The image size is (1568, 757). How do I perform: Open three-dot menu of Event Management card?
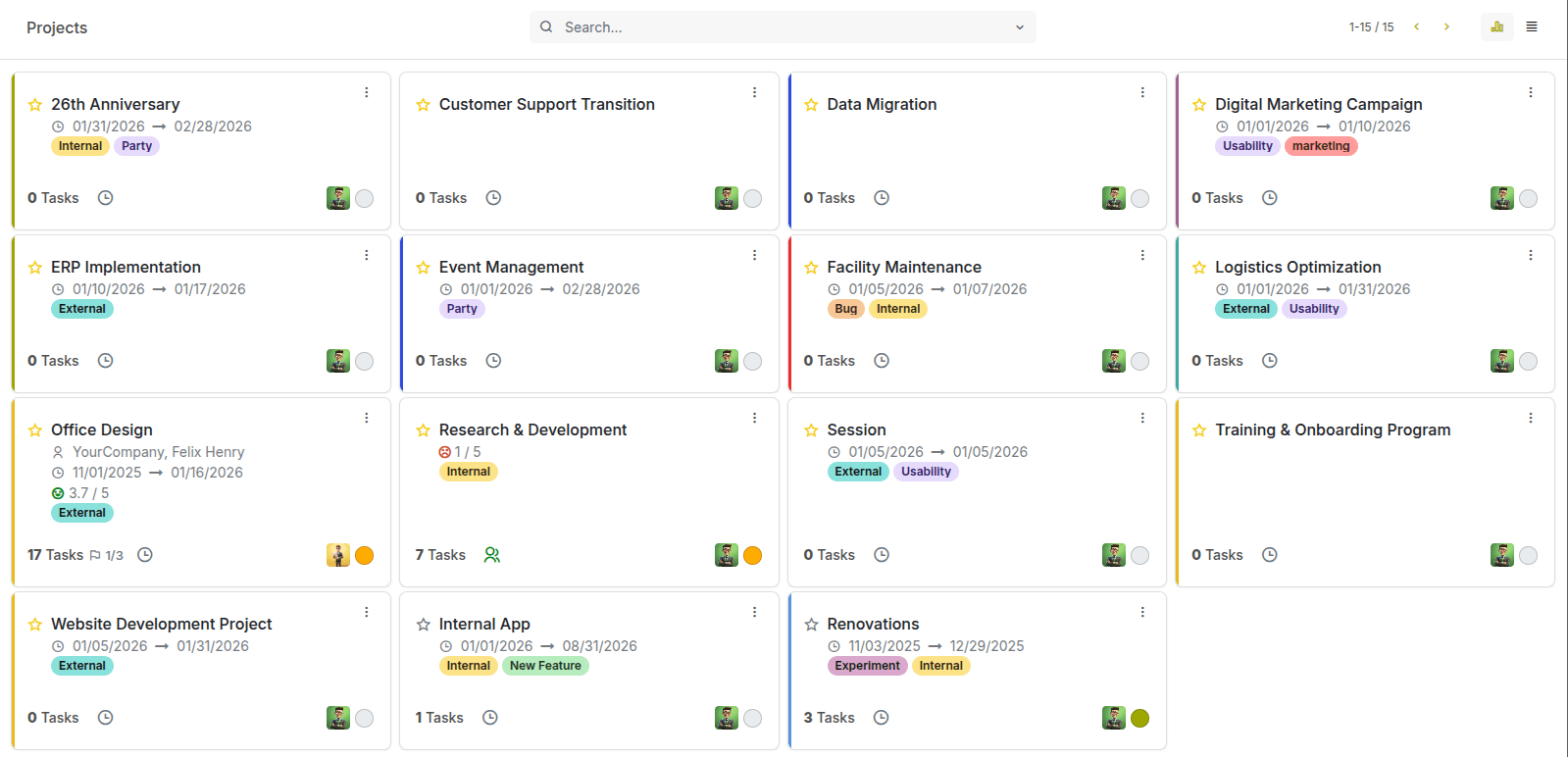[x=754, y=255]
